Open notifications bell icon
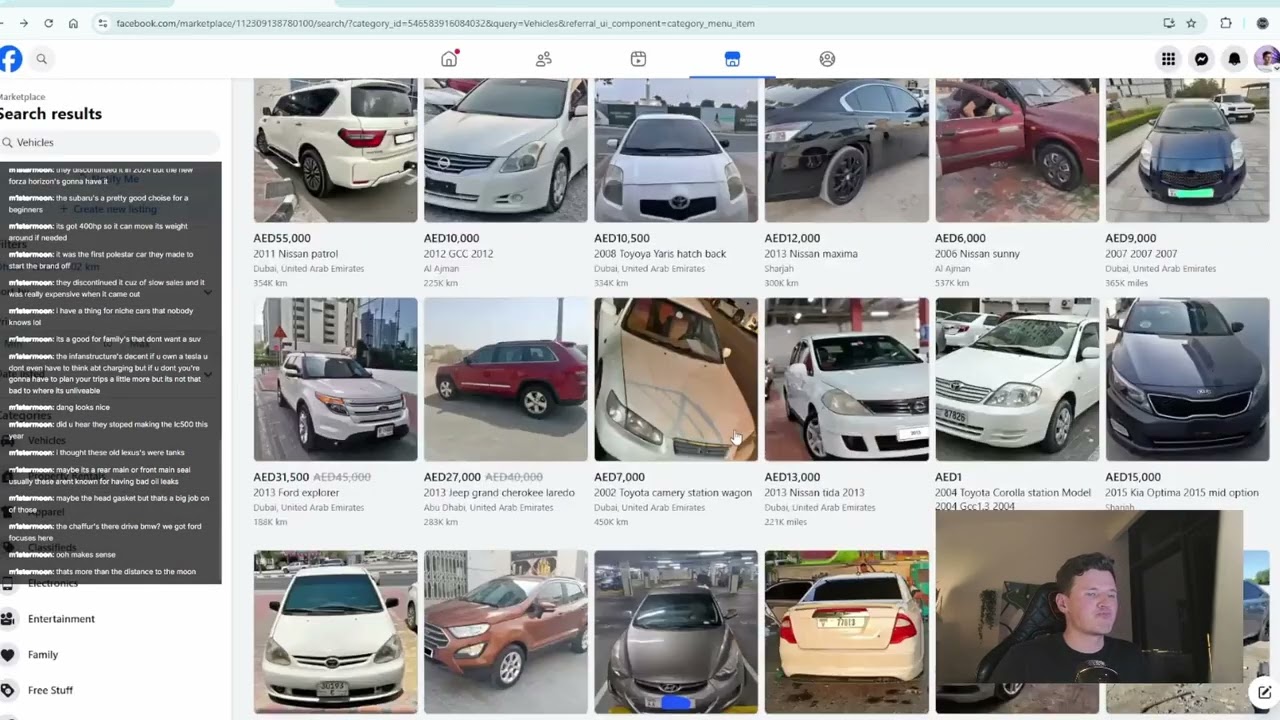 pyautogui.click(x=1234, y=59)
